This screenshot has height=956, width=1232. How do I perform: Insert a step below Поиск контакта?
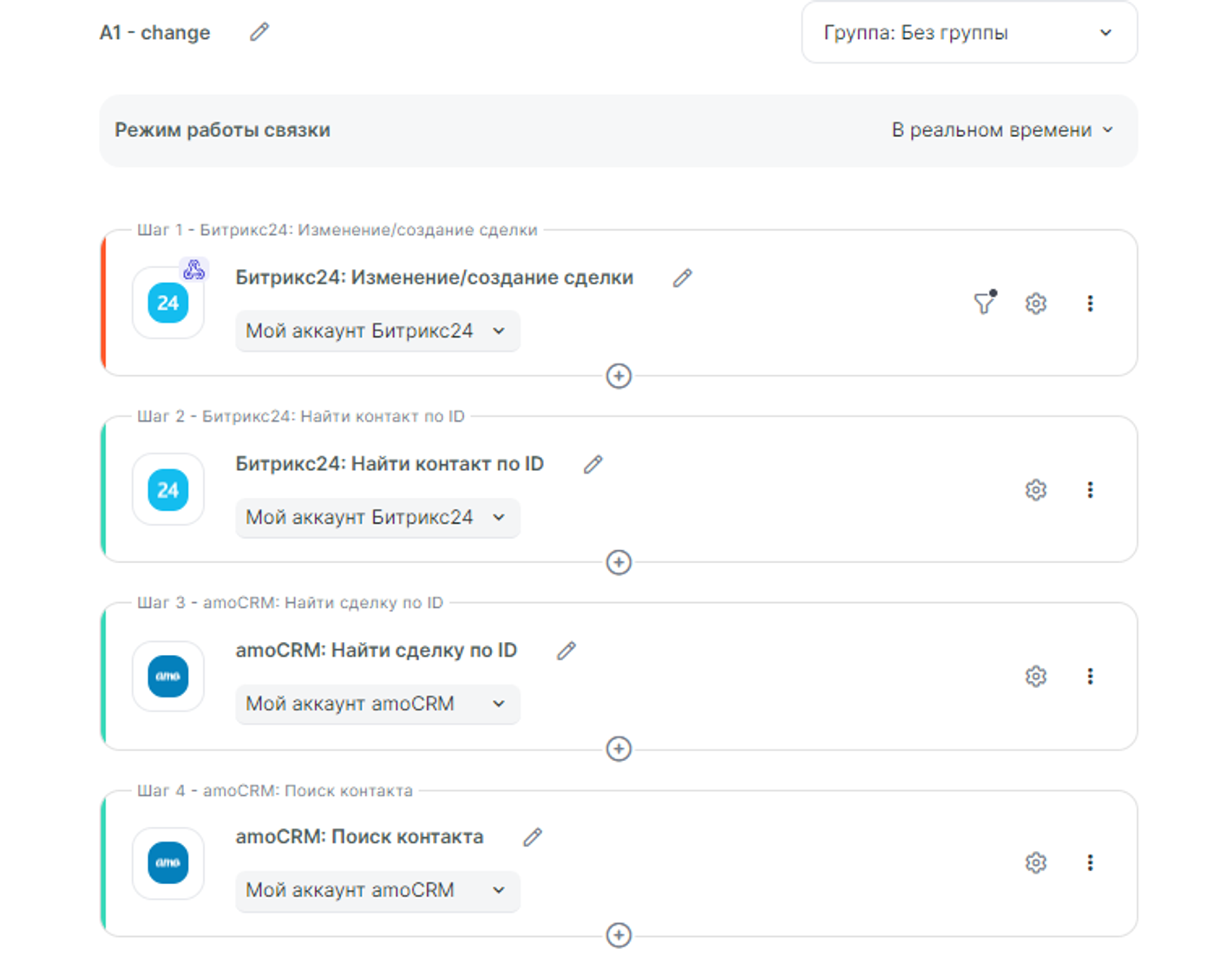point(619,935)
